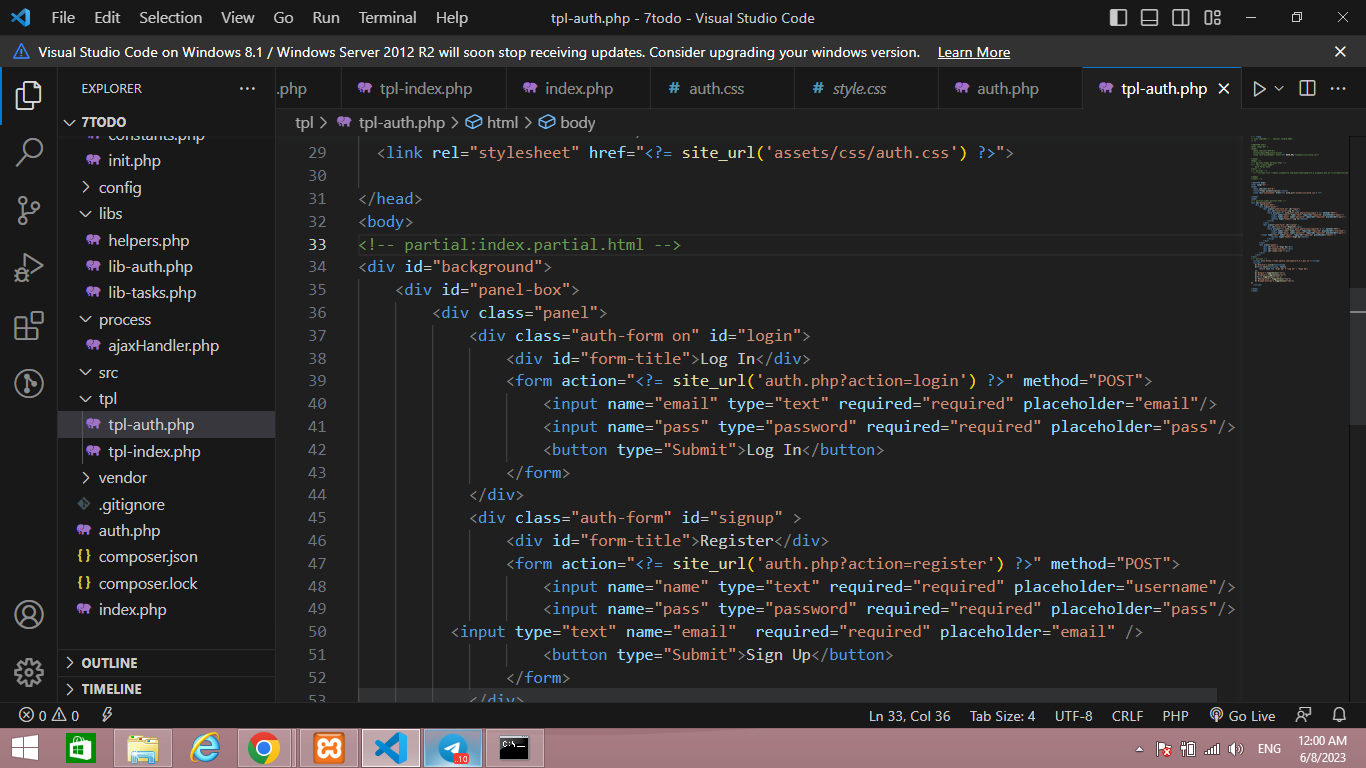Switch to auth.css tab
Screen dimensions: 1366x768
click(x=716, y=89)
